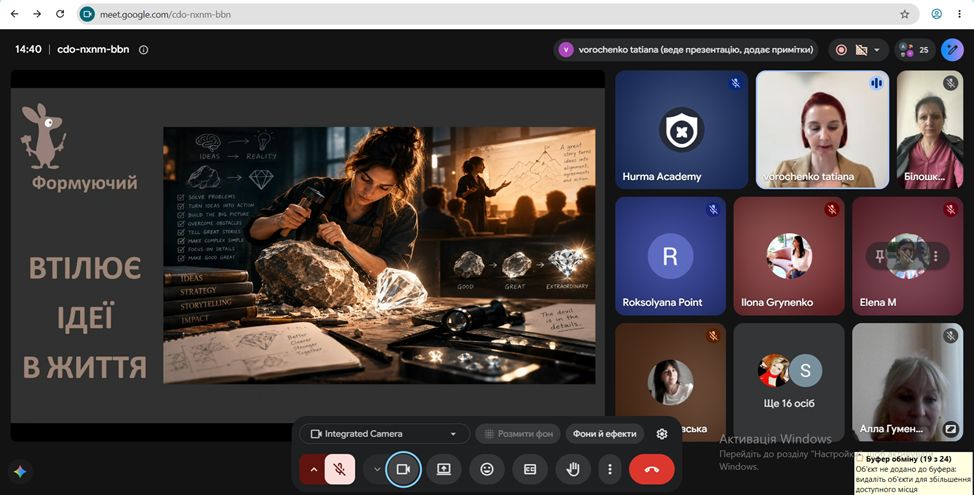Click camera site-permission icon in address bar
The width and height of the screenshot is (974, 495).
coord(88,14)
